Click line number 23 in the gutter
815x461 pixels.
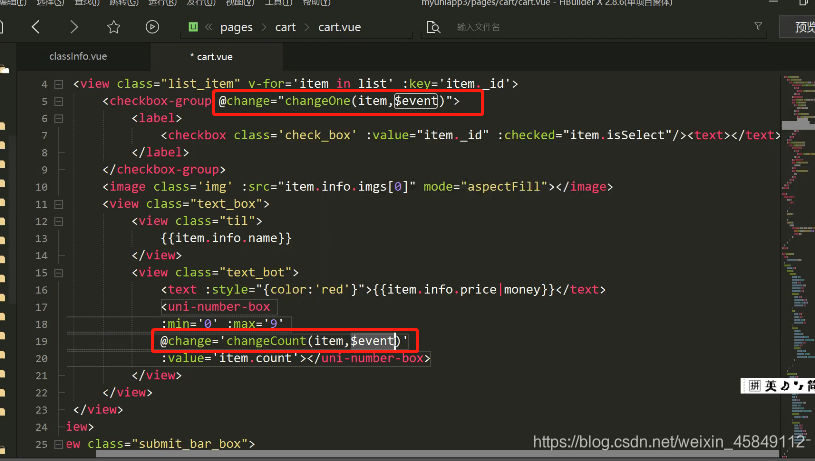(x=42, y=410)
